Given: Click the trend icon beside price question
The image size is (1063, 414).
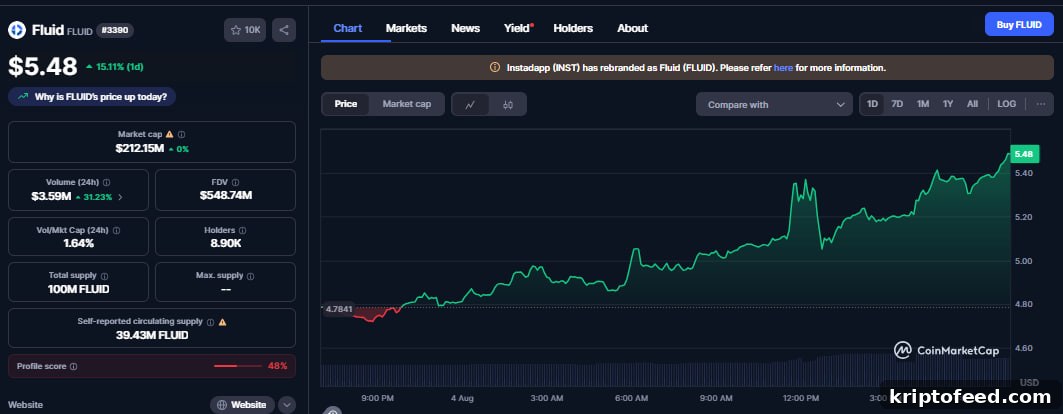Looking at the screenshot, I should 23,97.
